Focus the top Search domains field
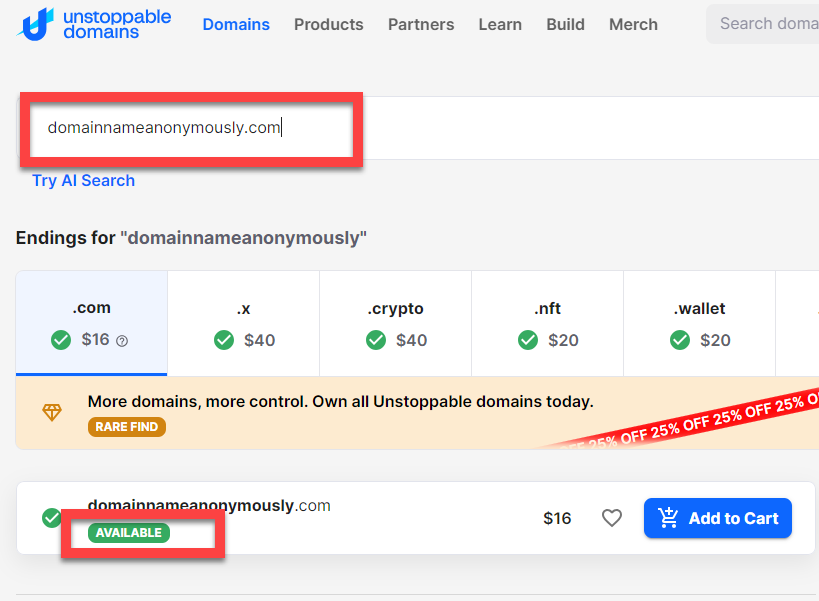The image size is (819, 601). (763, 24)
